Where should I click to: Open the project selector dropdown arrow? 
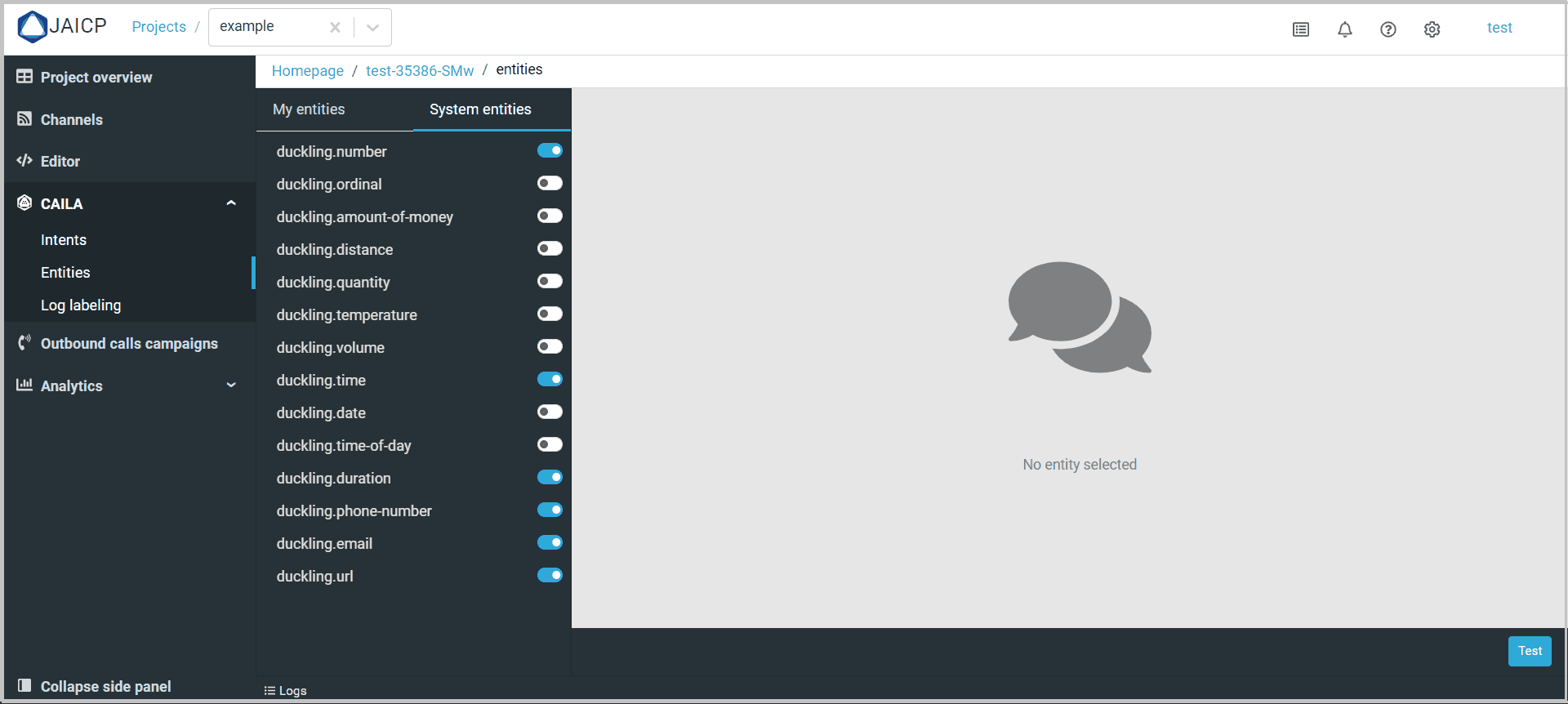point(372,28)
